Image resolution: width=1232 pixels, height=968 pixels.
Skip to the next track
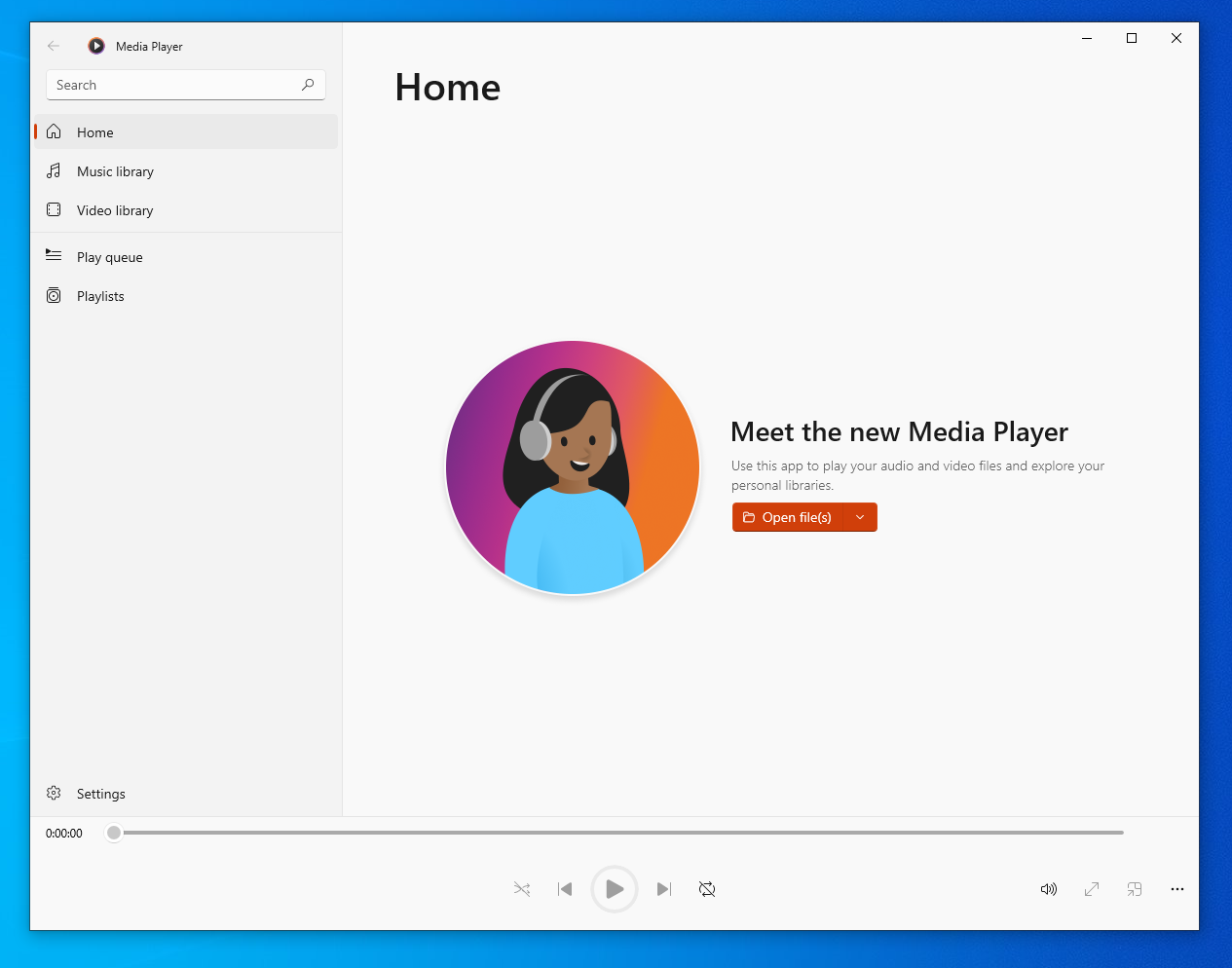(x=664, y=889)
